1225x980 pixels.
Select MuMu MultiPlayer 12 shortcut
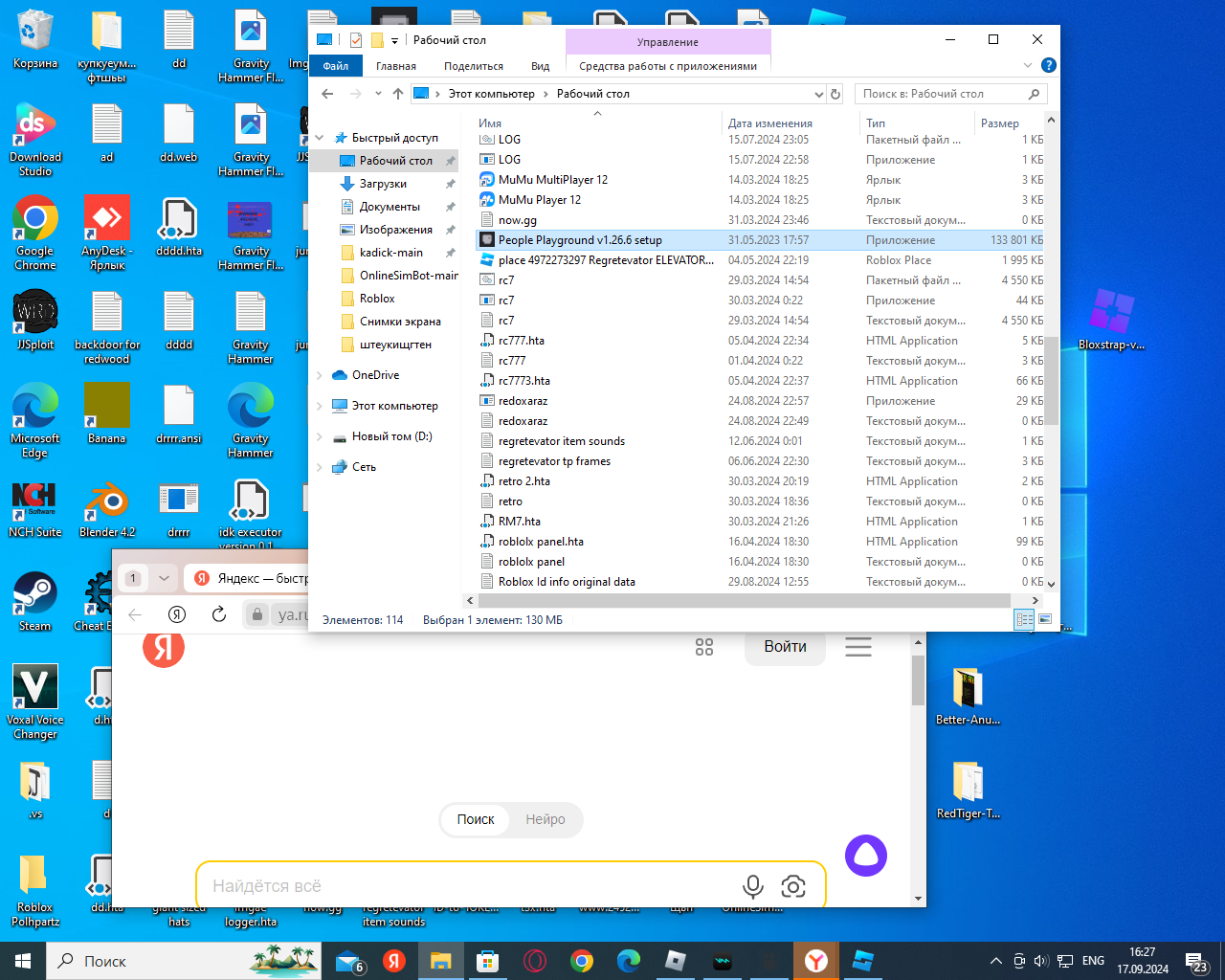[553, 180]
